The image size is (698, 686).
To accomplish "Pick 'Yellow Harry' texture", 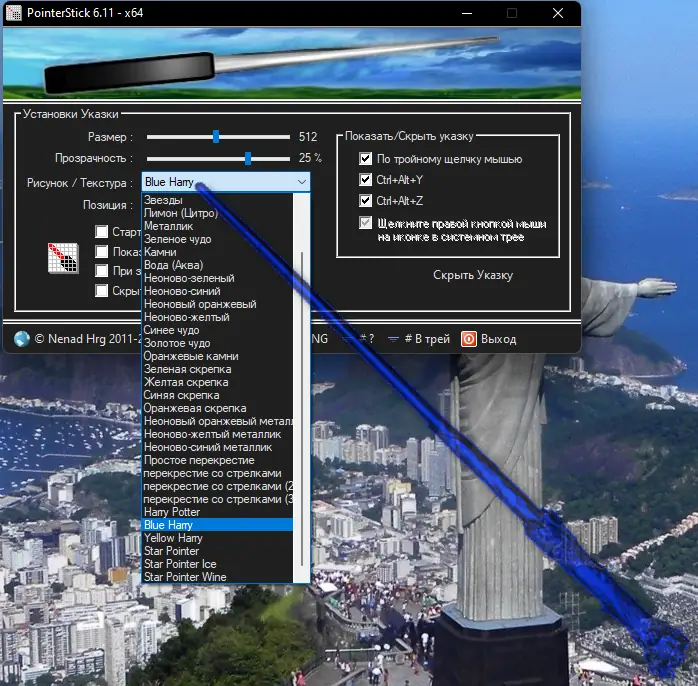I will point(218,538).
